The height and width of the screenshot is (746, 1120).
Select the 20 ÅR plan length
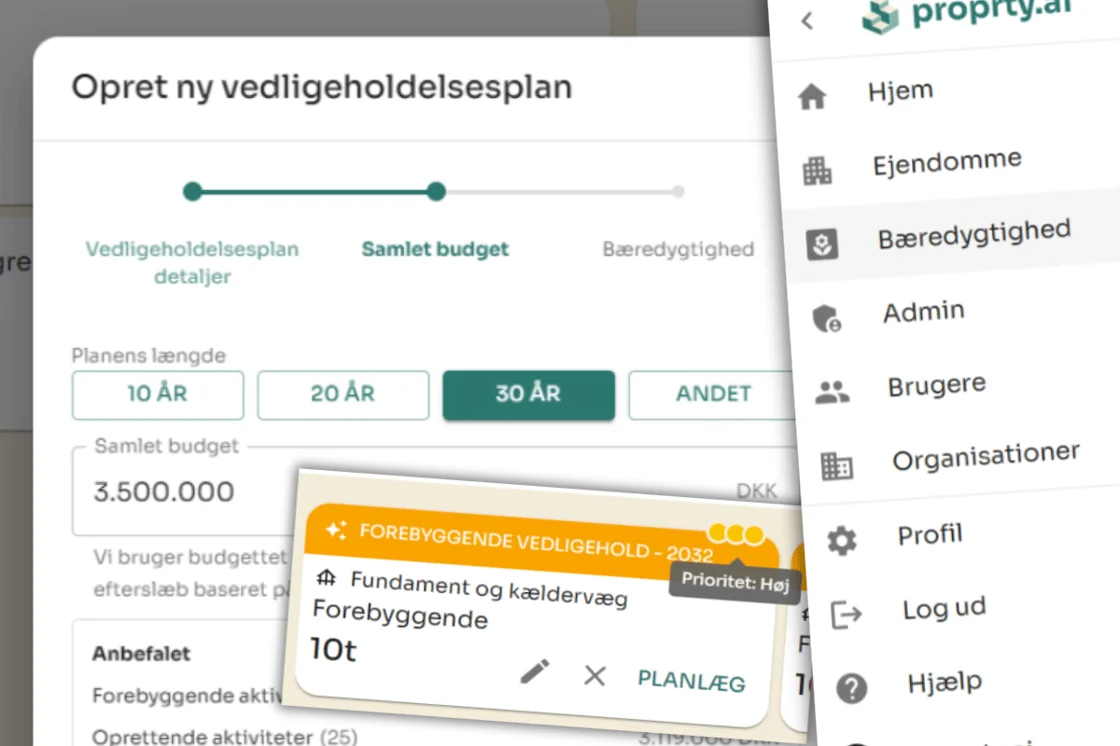pyautogui.click(x=343, y=394)
